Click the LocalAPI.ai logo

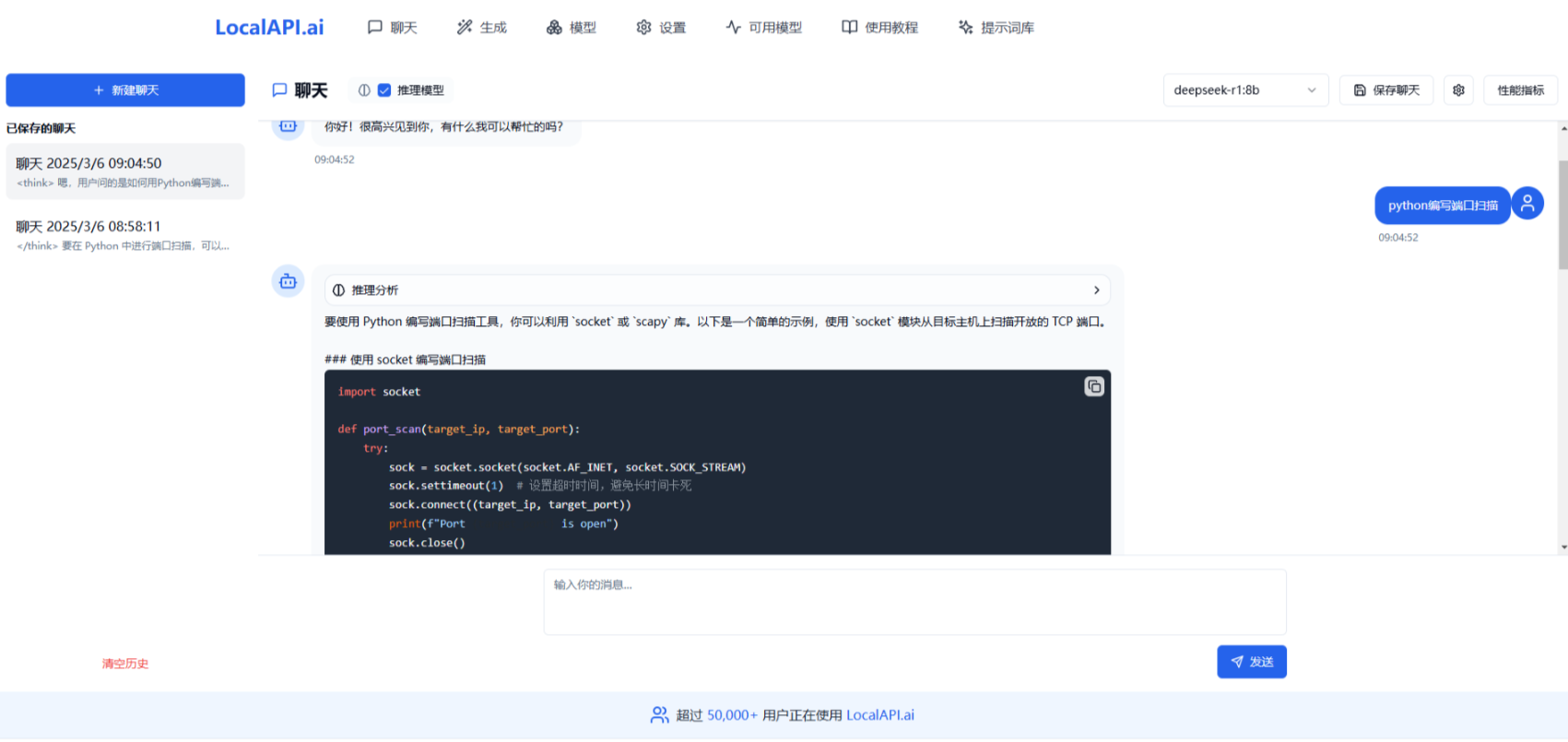tap(269, 28)
